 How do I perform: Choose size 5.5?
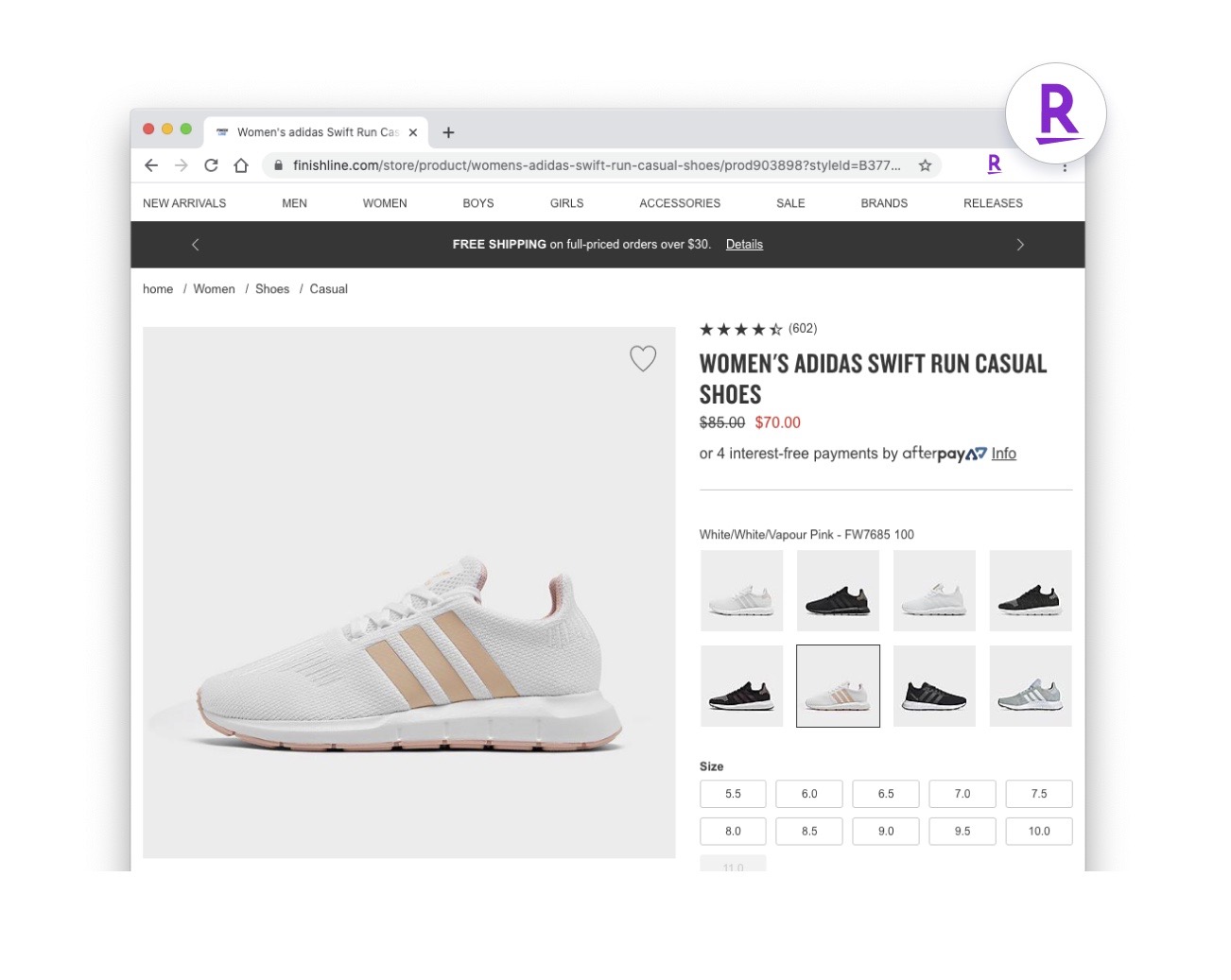pos(733,794)
